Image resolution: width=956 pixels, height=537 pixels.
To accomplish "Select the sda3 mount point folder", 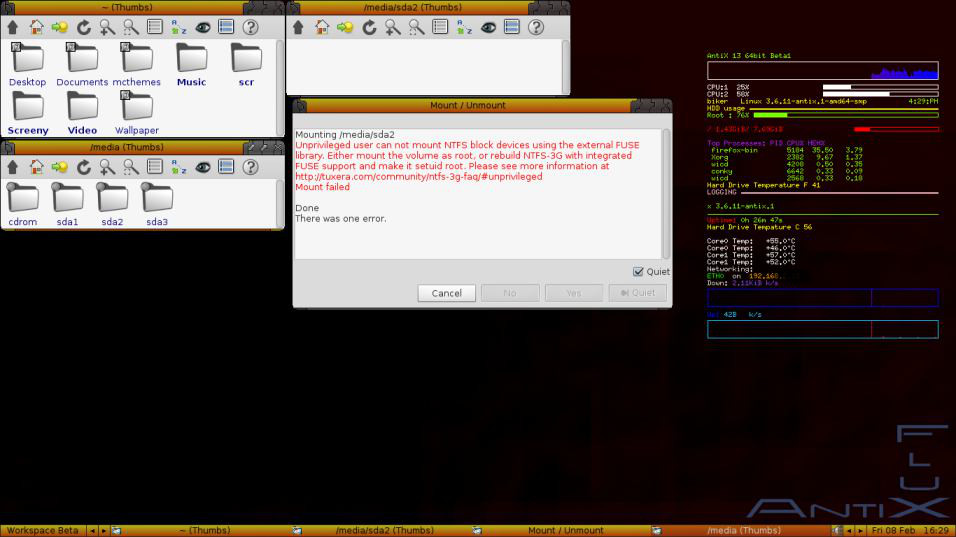I will click(157, 205).
